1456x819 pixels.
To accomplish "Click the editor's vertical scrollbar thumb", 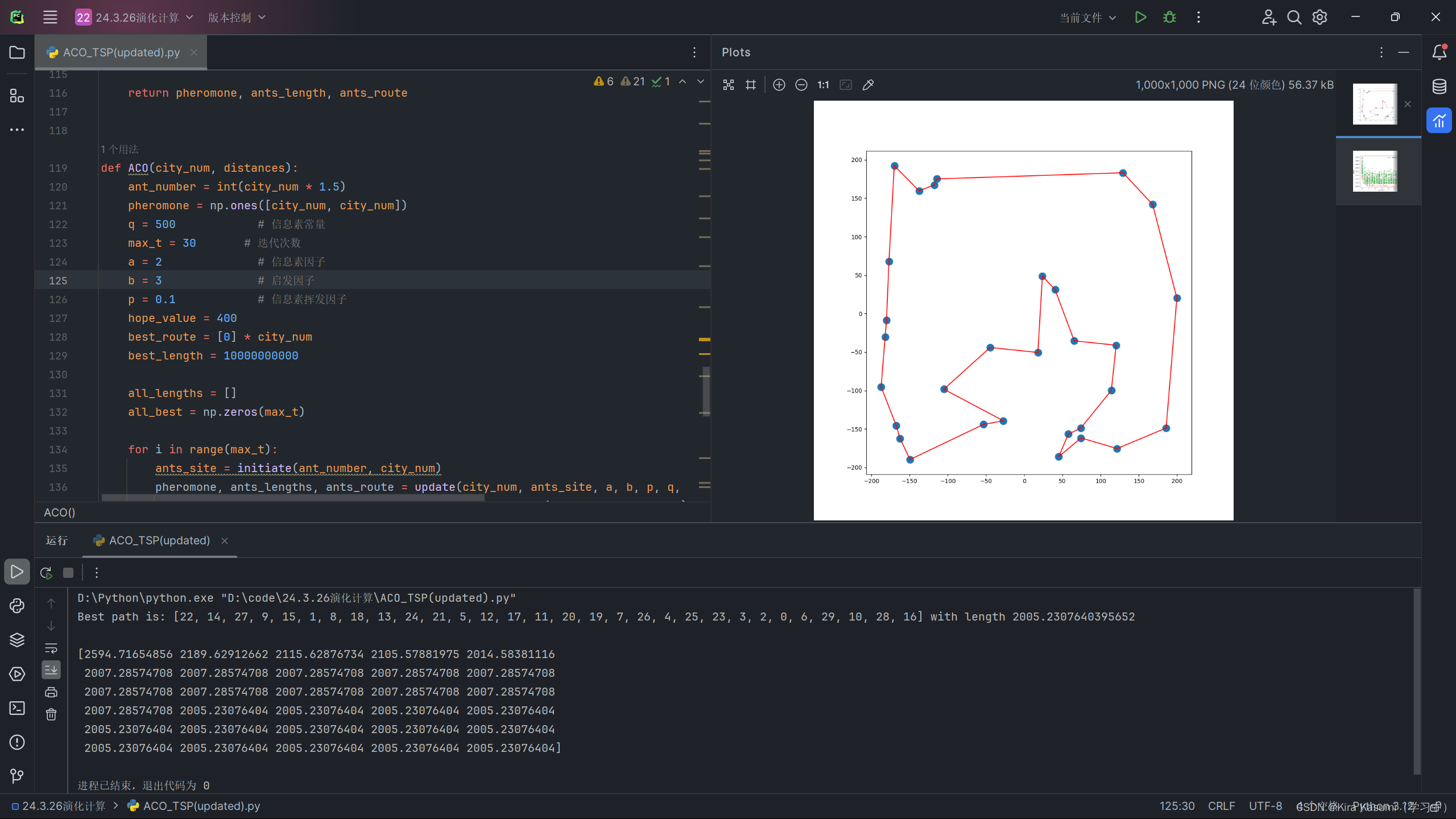I will point(706,391).
